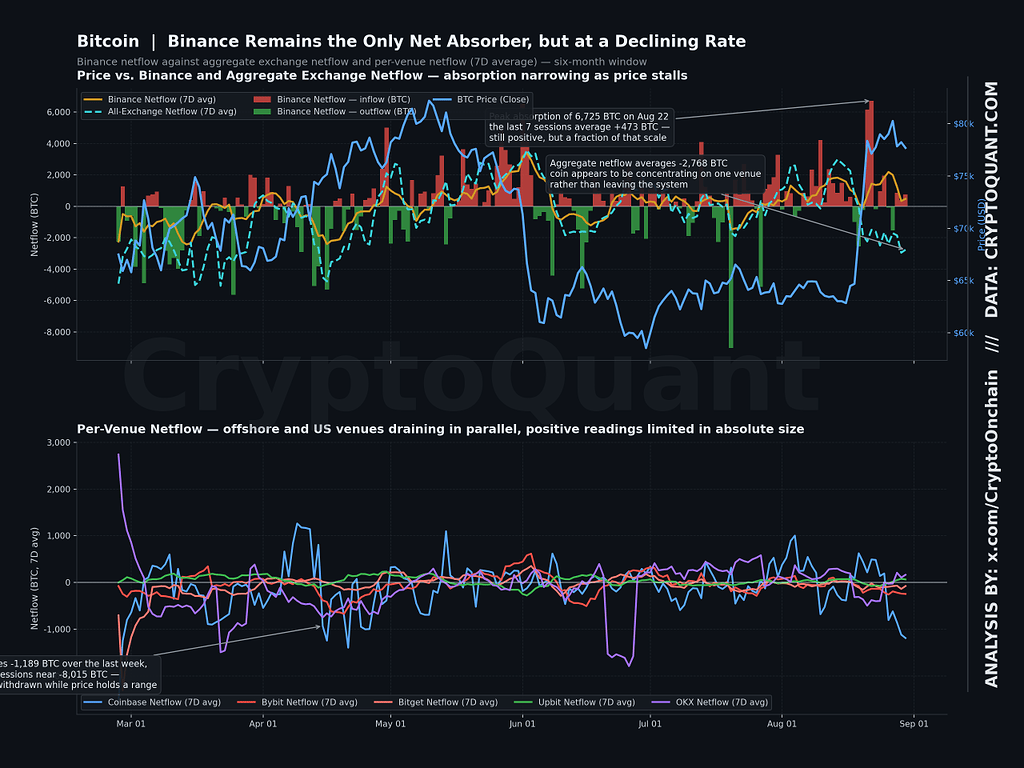Viewport: 1024px width, 768px height.
Task: Click the 'Binance Netflow (7D avg)' legend entry
Action: pyautogui.click(x=150, y=99)
